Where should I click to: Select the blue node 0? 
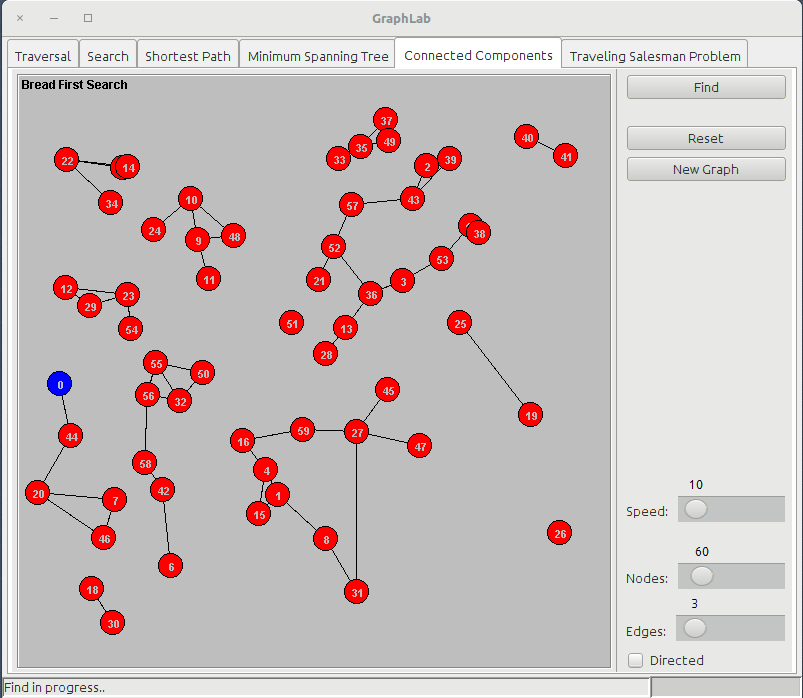tap(59, 384)
